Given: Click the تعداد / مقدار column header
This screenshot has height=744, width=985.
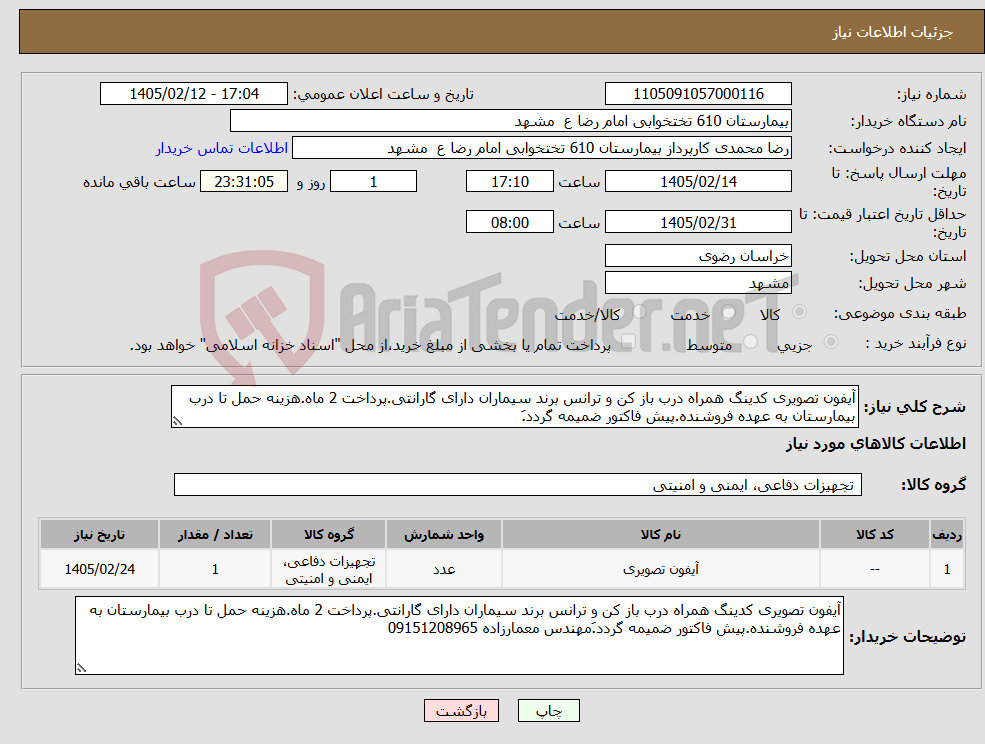Looking at the screenshot, I should point(215,534).
